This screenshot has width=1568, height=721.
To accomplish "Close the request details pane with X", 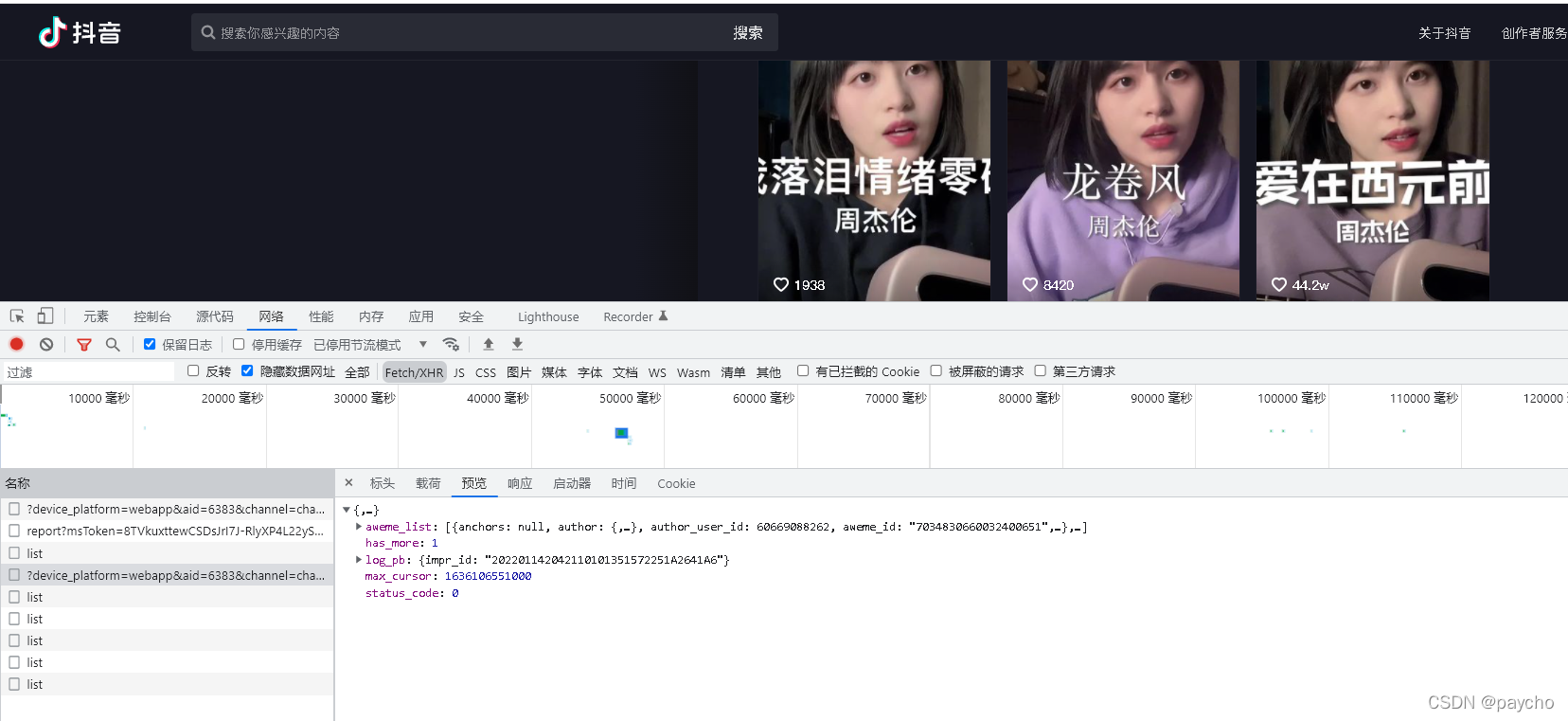I will pos(348,483).
